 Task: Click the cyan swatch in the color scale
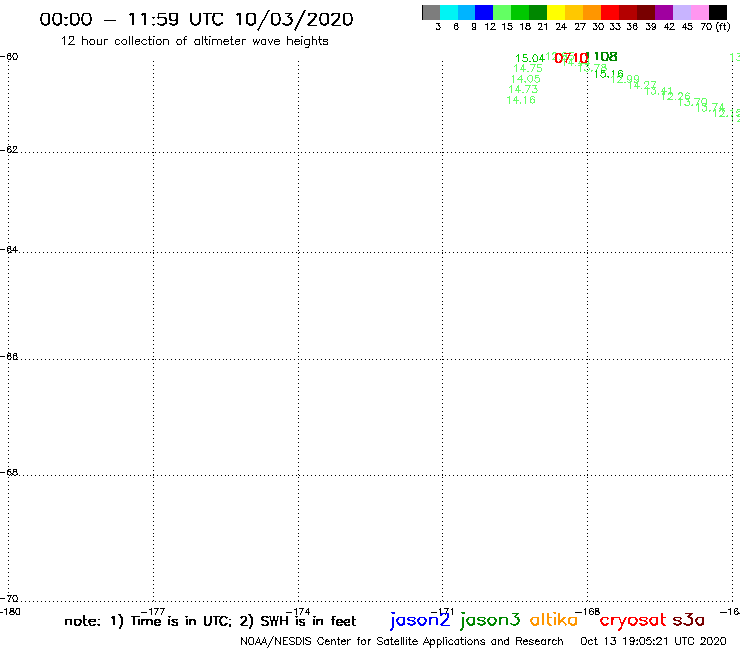pyautogui.click(x=449, y=12)
